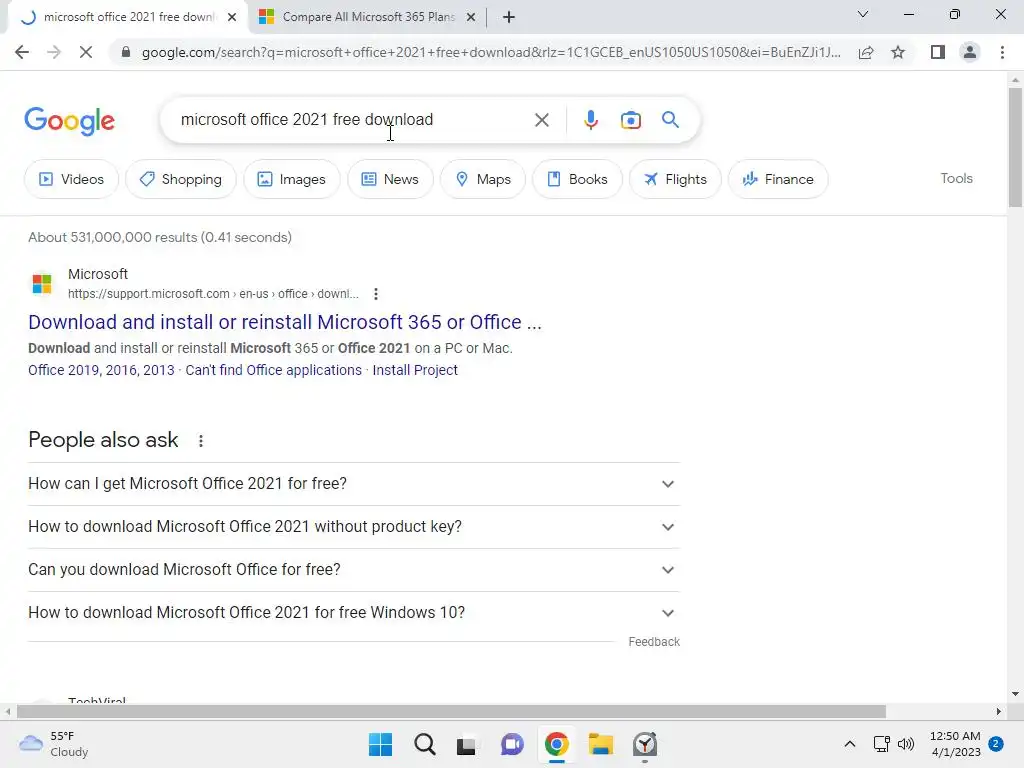The image size is (1024, 768).
Task: Go back using the browser back arrow
Action: click(22, 52)
